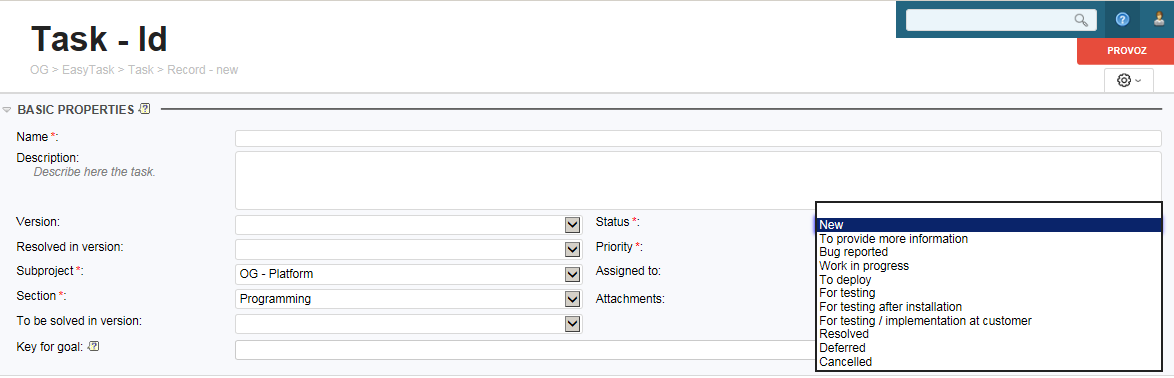Image resolution: width=1174 pixels, height=378 pixels.
Task: Click help icon next to Basic Properties
Action: [145, 109]
